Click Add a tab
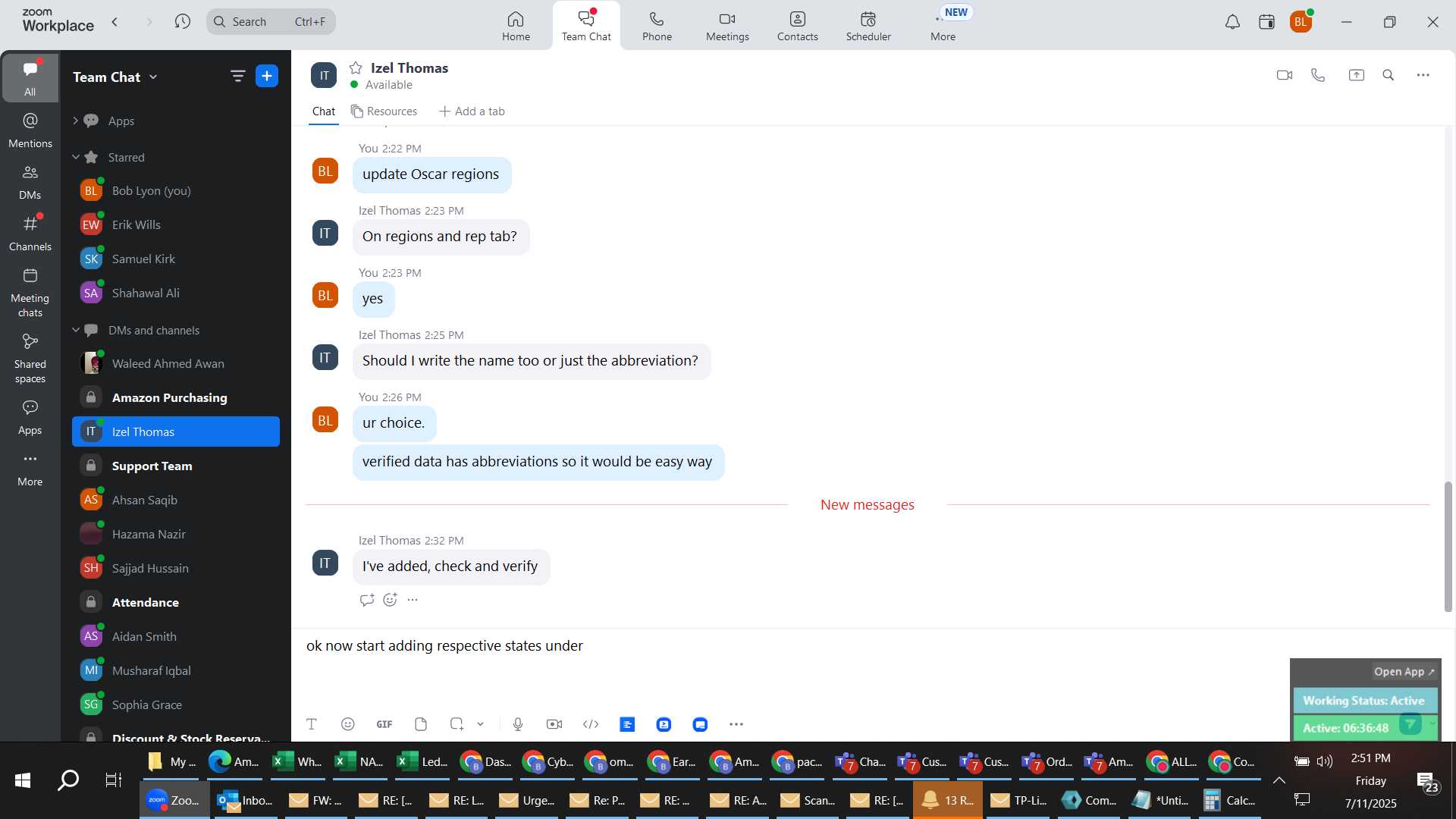The width and height of the screenshot is (1456, 819). coord(472,111)
